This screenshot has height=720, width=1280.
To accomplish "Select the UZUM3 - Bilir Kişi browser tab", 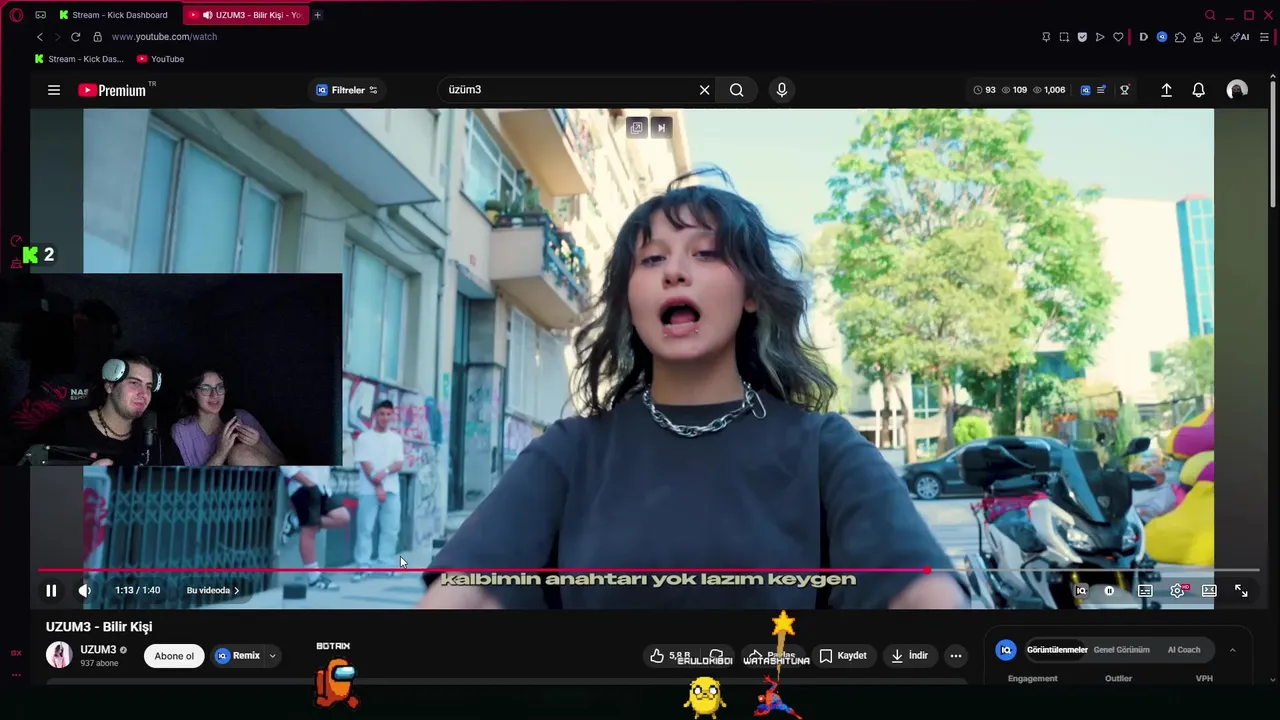I will [247, 15].
